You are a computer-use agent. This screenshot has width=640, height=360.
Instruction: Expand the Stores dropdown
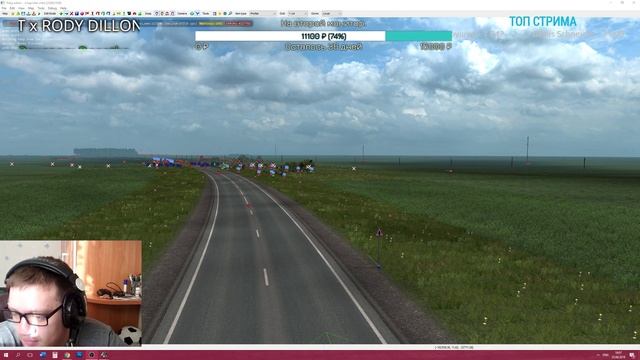click(x=332, y=13)
